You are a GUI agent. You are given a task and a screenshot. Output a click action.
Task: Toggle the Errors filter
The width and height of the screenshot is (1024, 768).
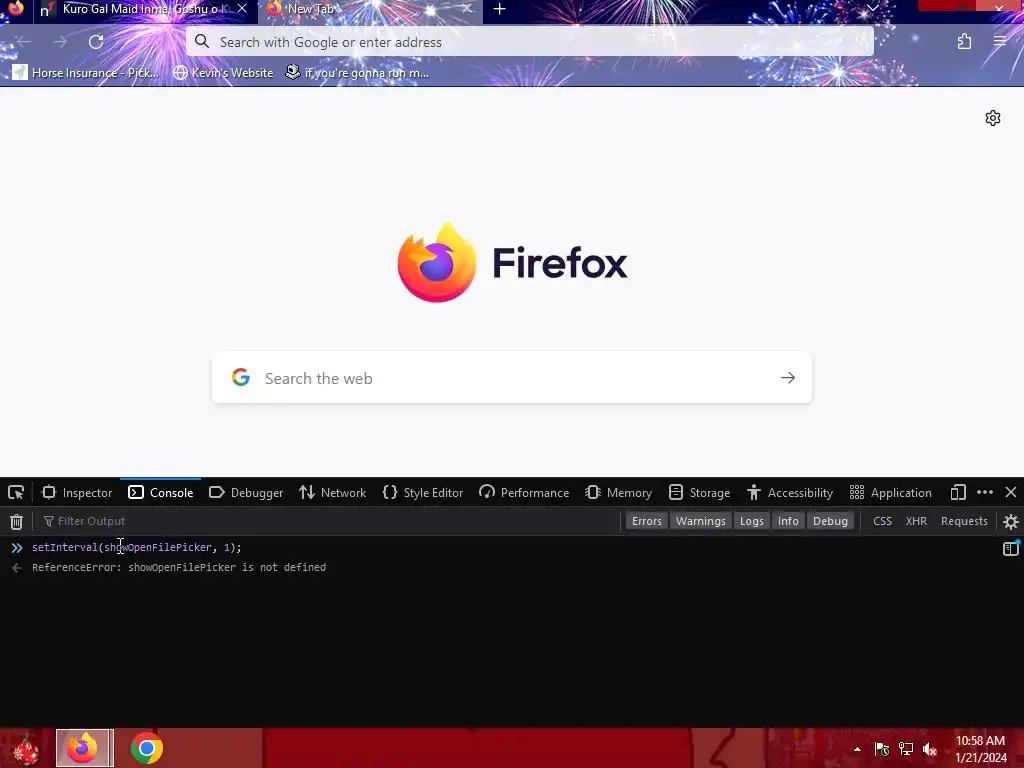(647, 521)
